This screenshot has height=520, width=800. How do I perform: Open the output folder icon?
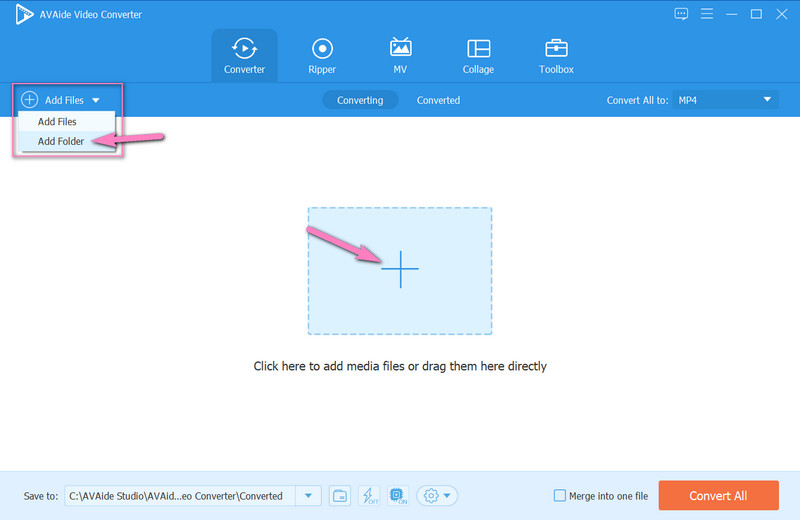(340, 496)
